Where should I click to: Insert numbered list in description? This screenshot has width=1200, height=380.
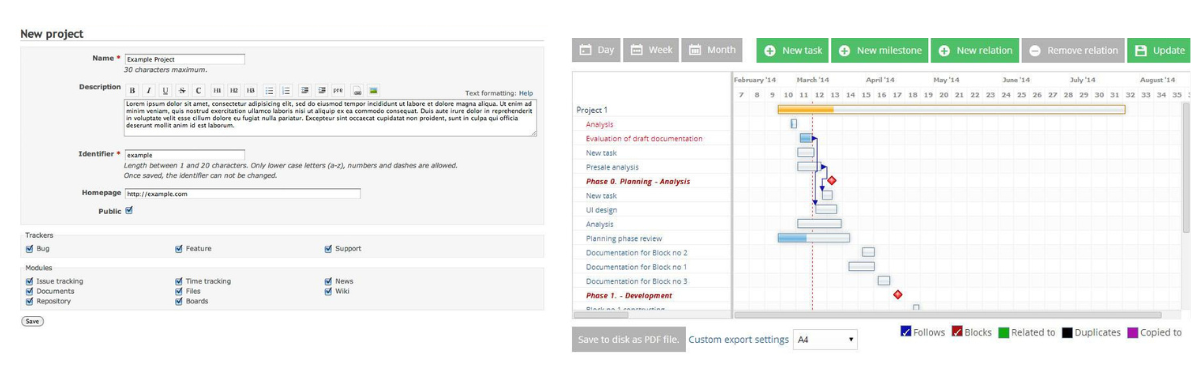click(286, 90)
